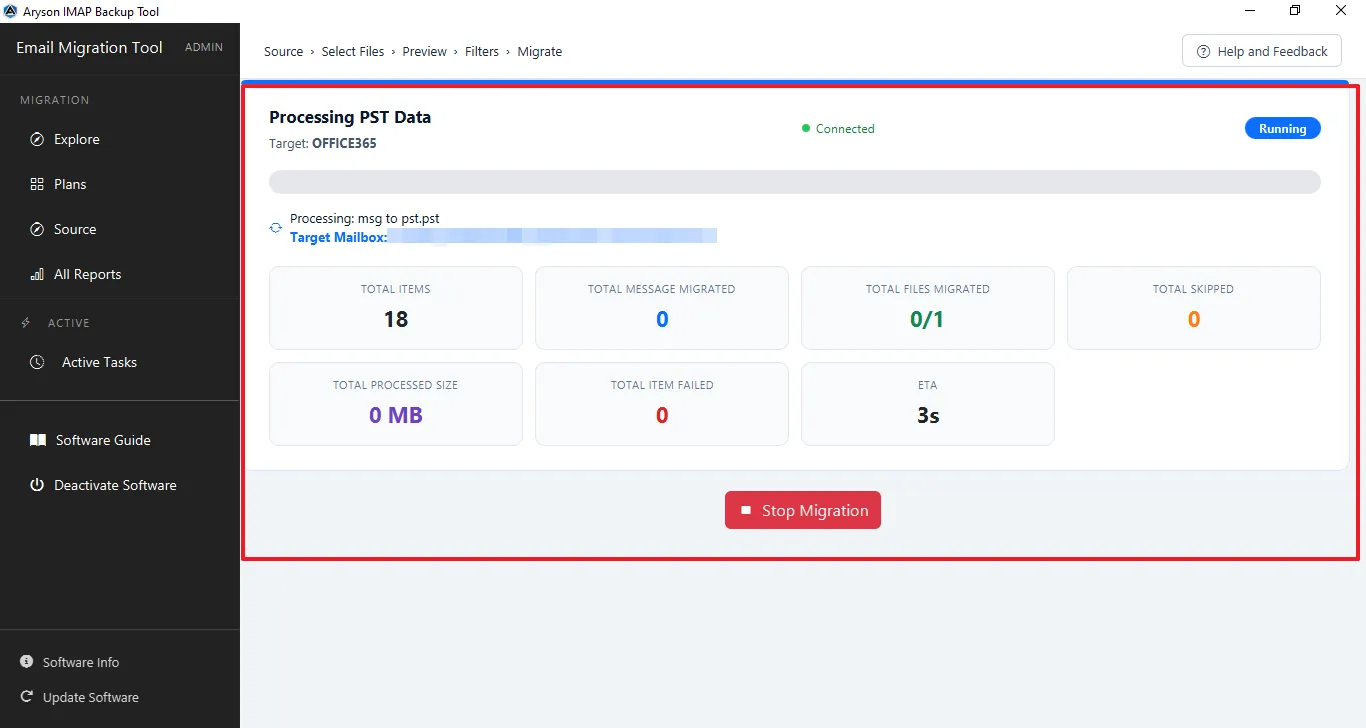Click the Software Guide book icon
Screen dimensions: 1366x728
tap(37, 440)
